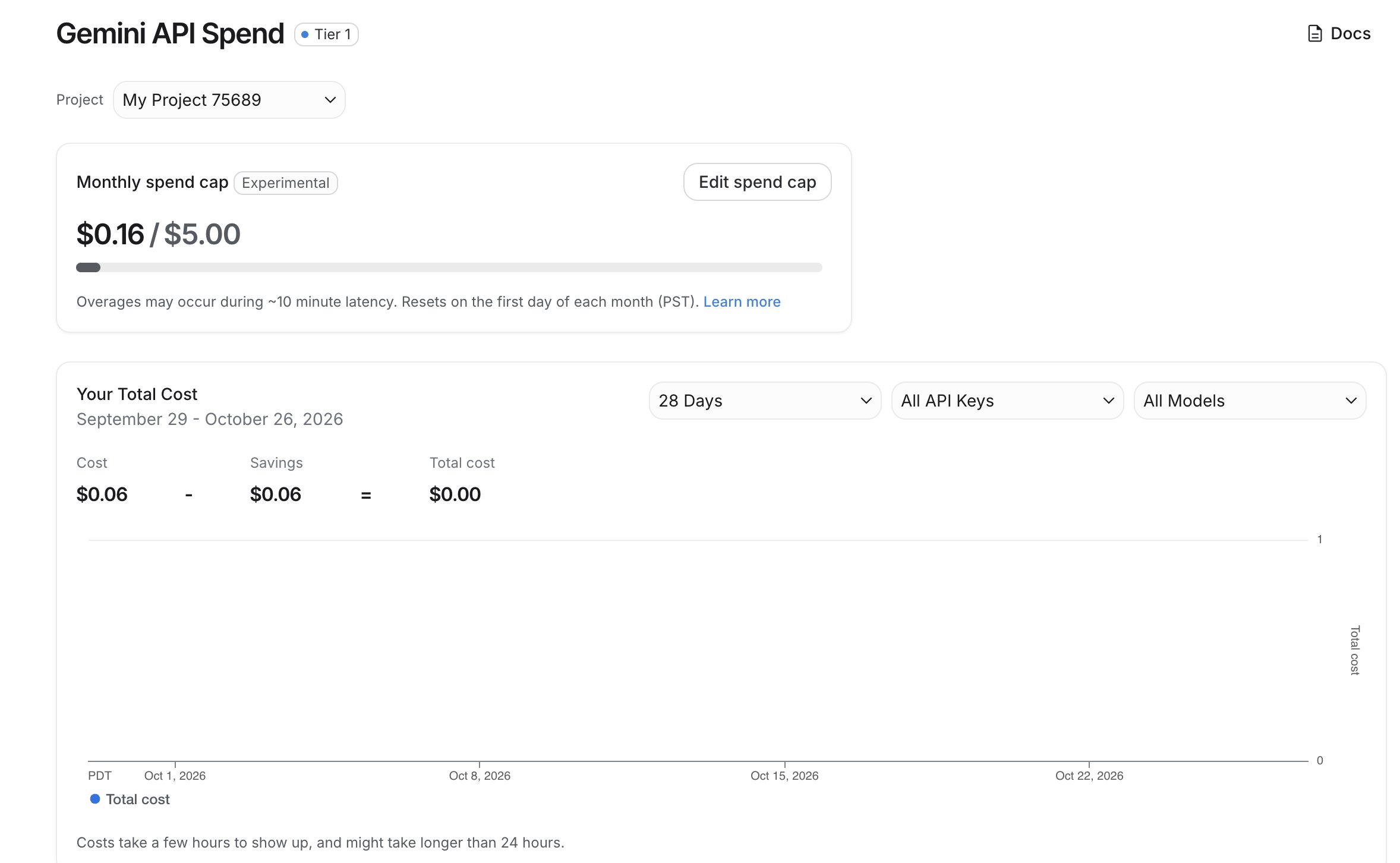The width and height of the screenshot is (1400, 863).
Task: Click the Savings $0.06 value
Action: [x=275, y=495]
